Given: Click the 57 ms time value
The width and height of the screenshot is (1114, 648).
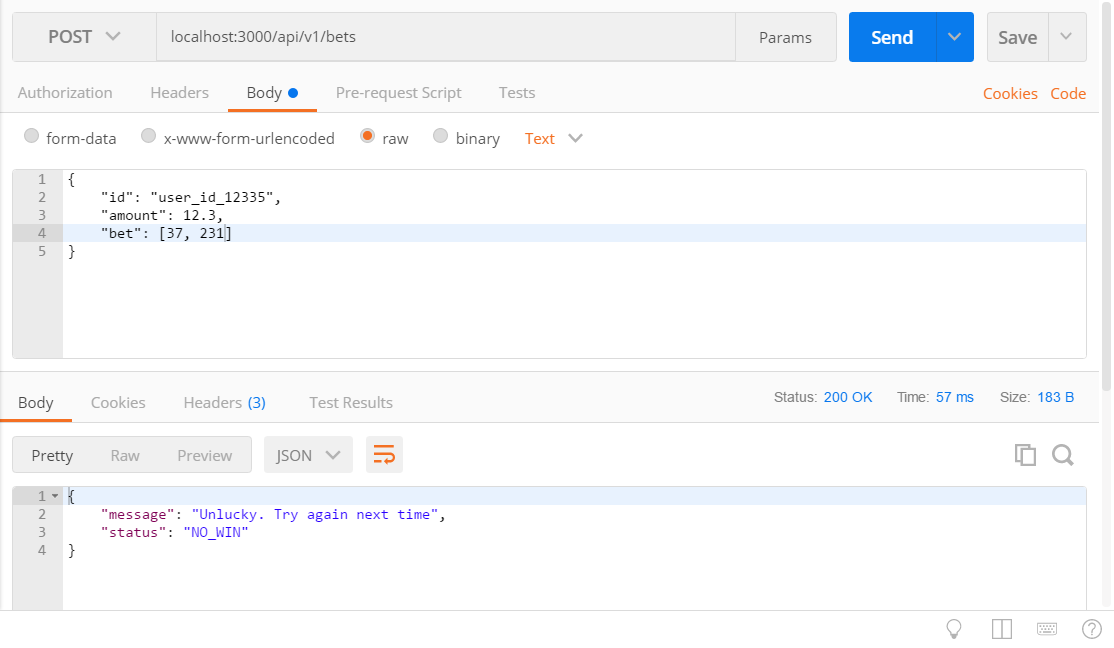Looking at the screenshot, I should (x=954, y=397).
